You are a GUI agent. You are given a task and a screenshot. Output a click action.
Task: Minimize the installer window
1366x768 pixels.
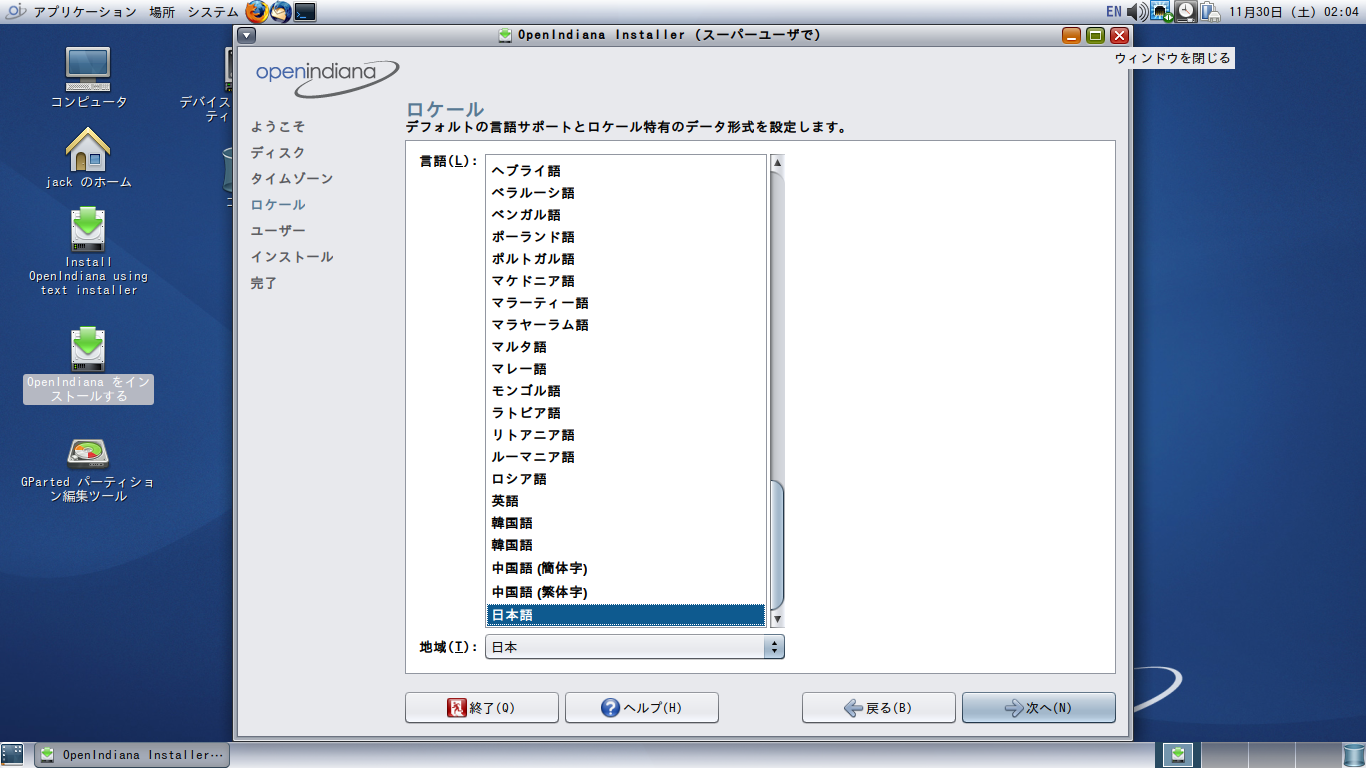pyautogui.click(x=1071, y=35)
